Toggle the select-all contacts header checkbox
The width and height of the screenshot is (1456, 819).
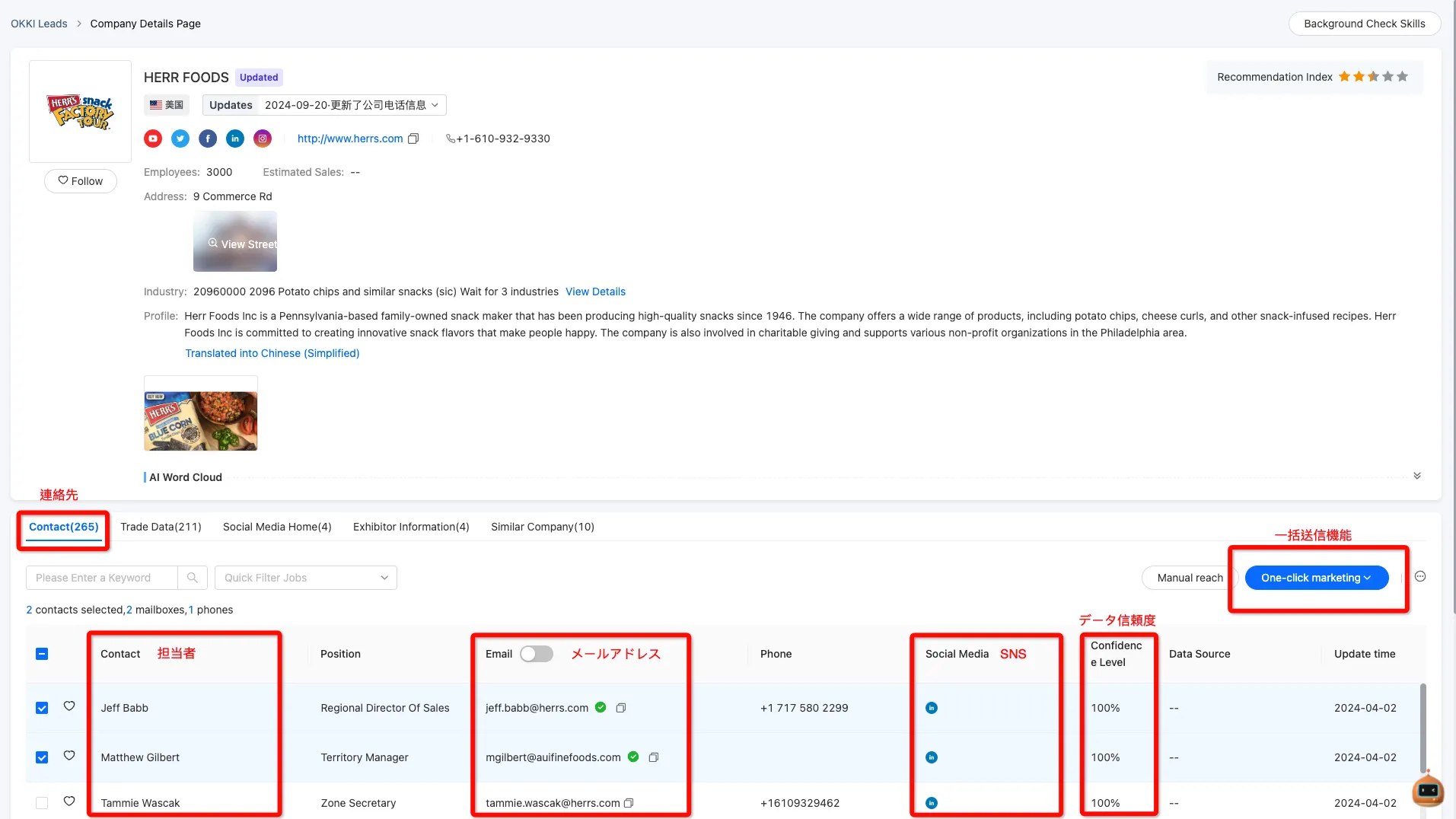[x=42, y=654]
